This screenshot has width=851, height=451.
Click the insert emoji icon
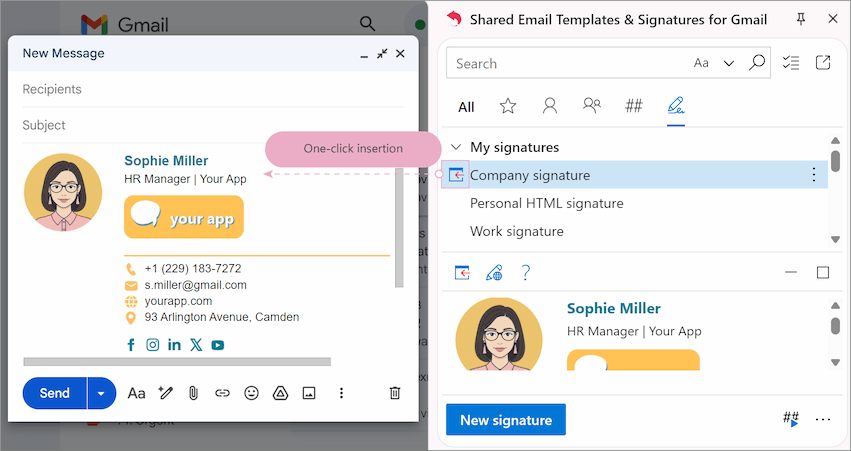point(251,393)
